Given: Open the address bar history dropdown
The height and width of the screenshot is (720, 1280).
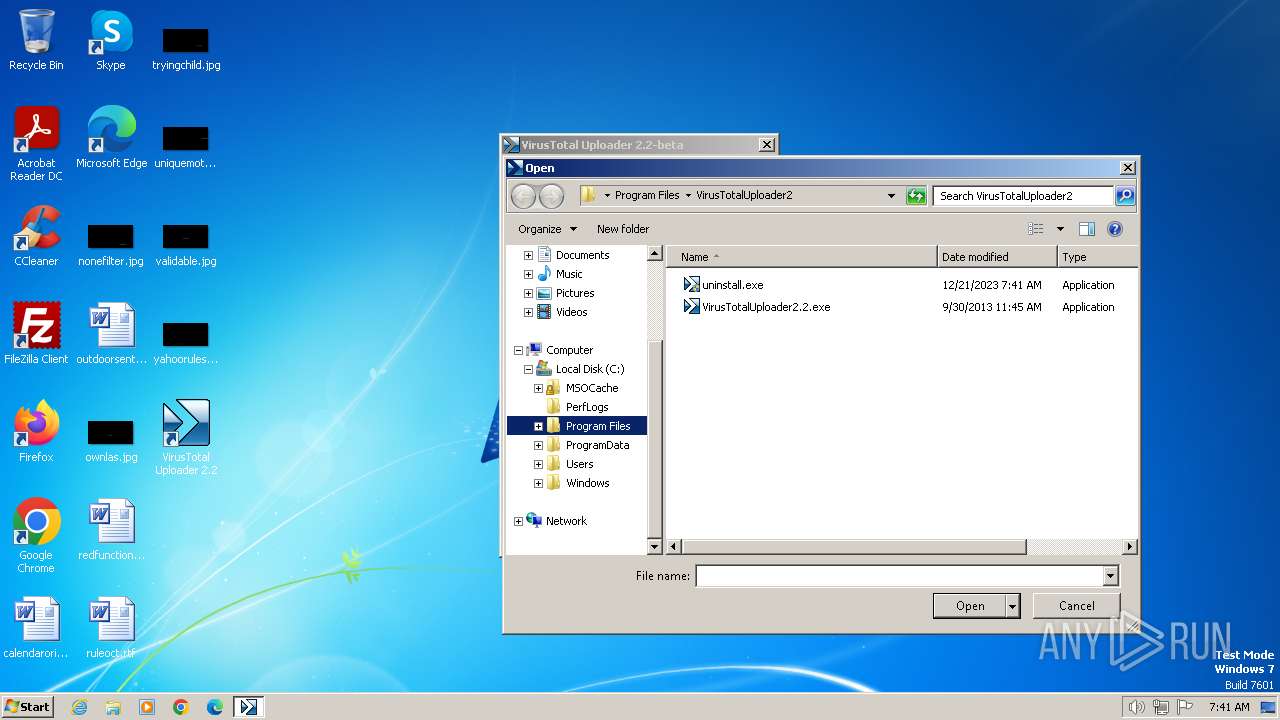Looking at the screenshot, I should (x=891, y=196).
